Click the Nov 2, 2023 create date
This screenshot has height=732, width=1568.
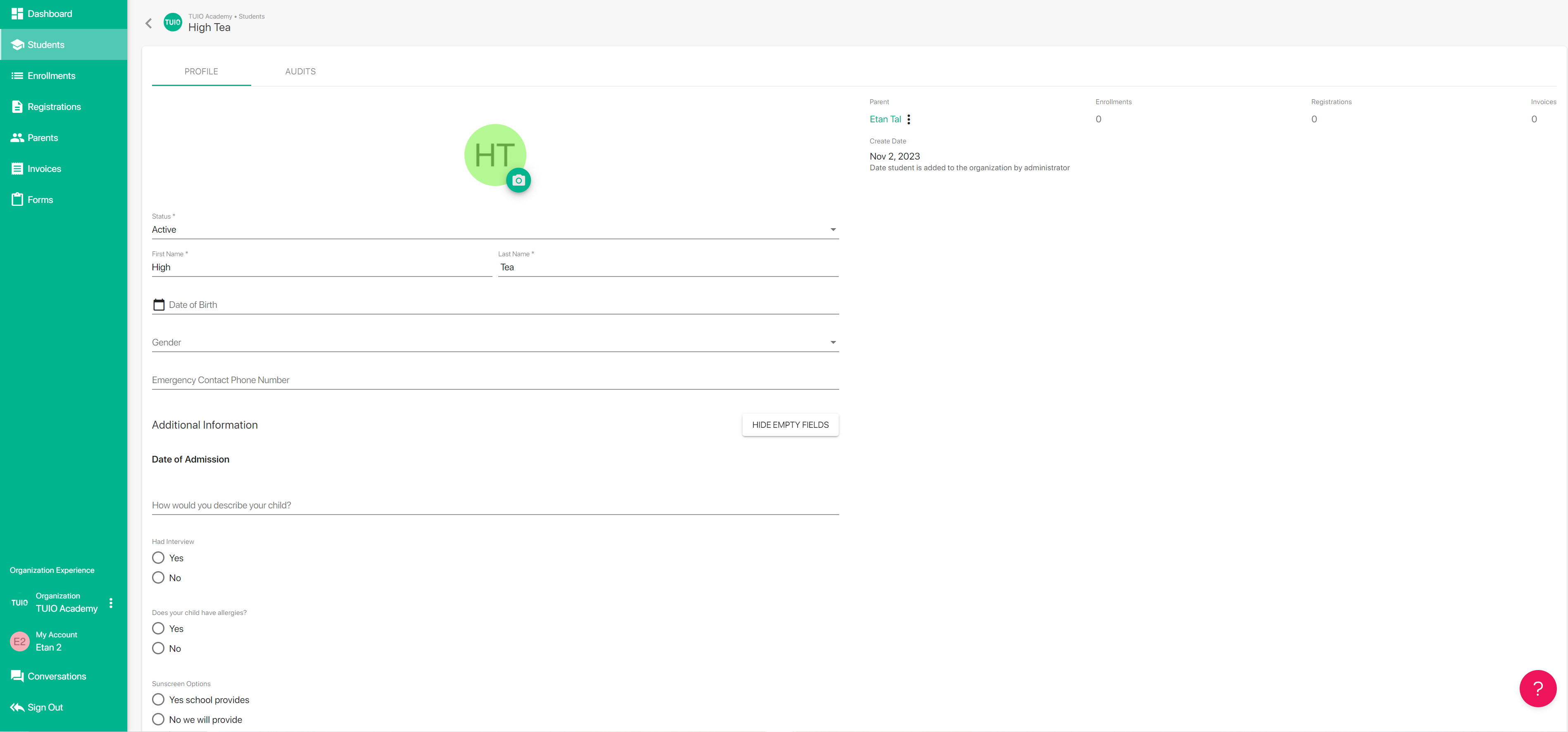(894, 156)
